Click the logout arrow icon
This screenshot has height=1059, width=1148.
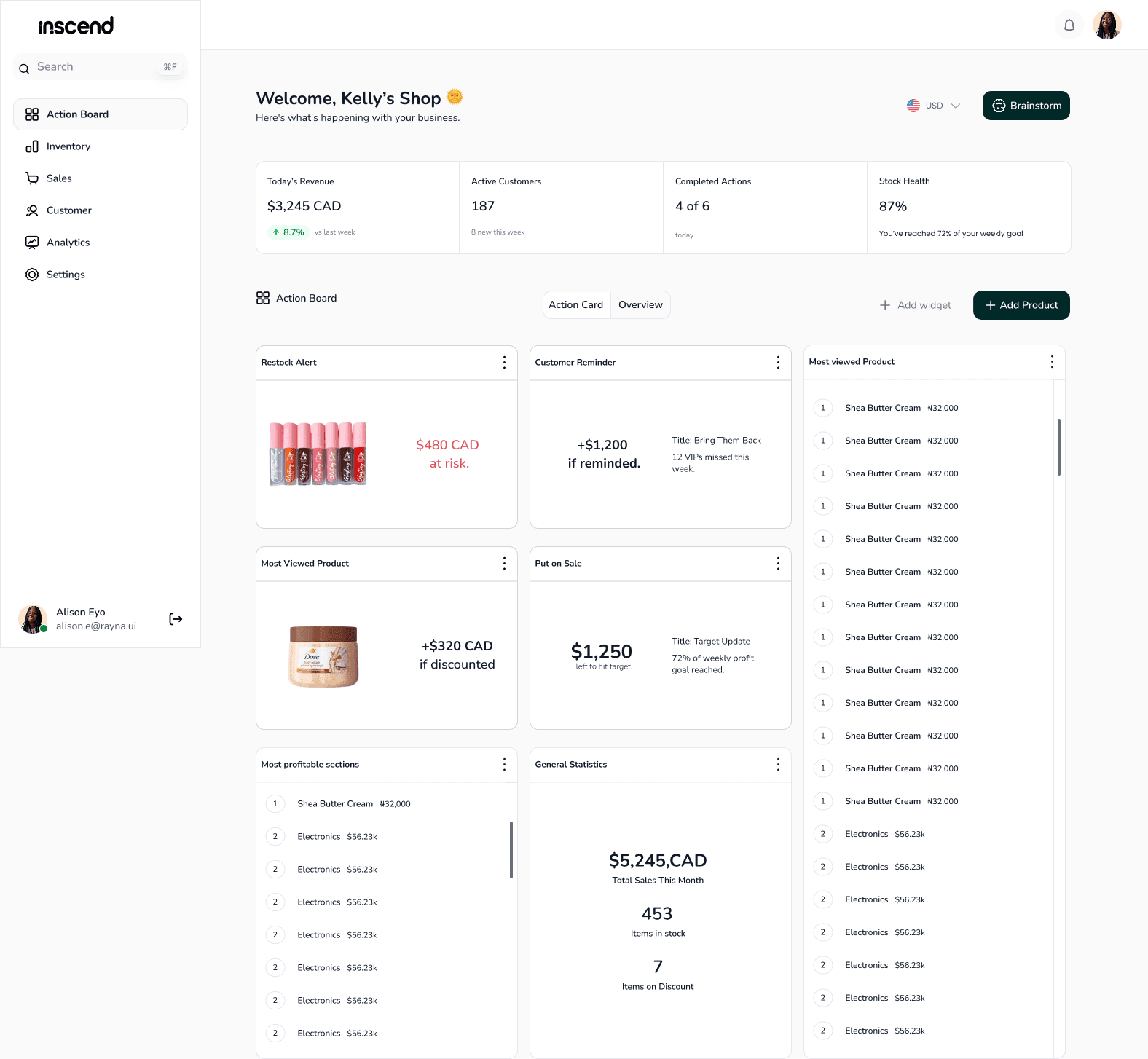[176, 619]
